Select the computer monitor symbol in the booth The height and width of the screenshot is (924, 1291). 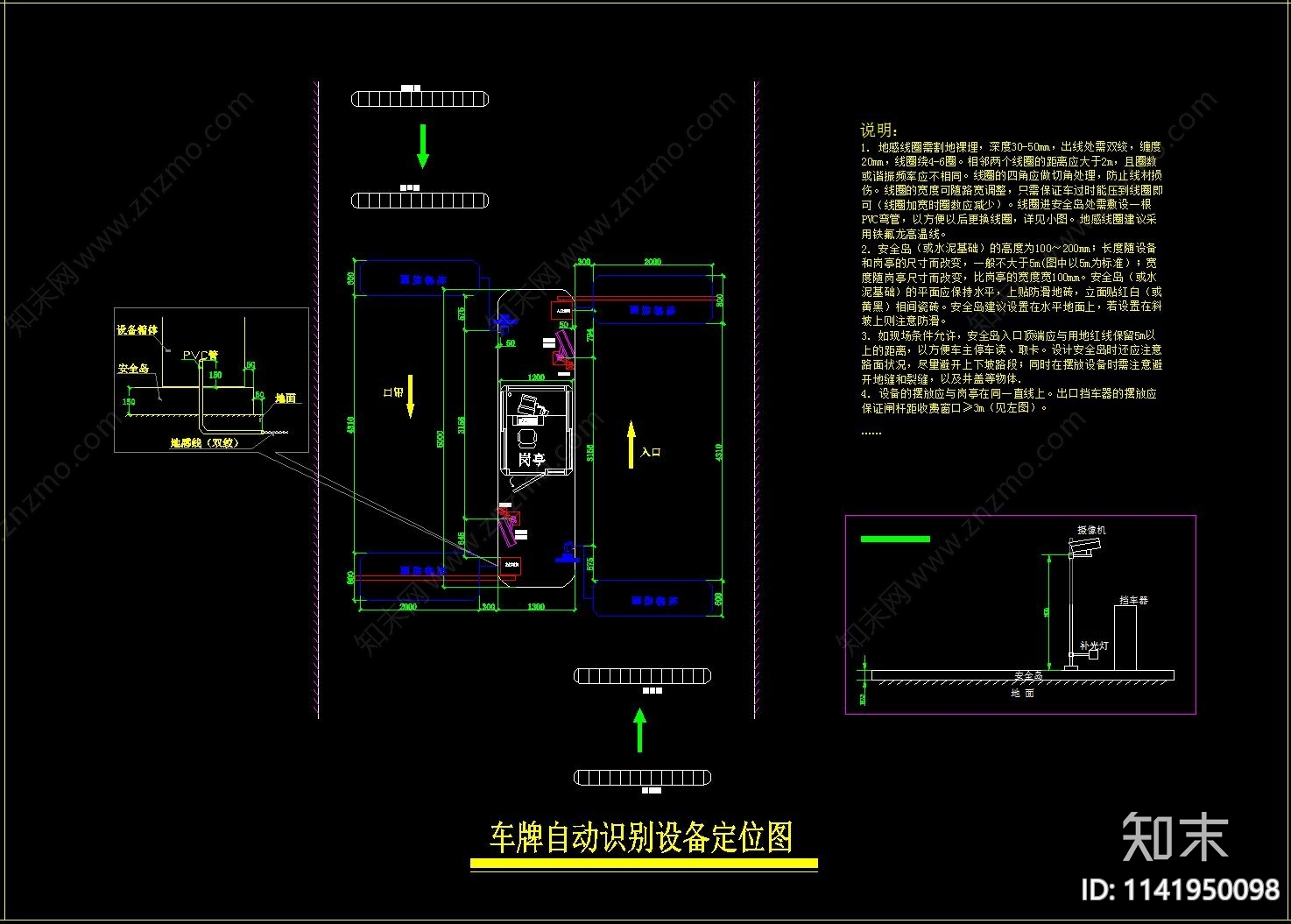click(529, 405)
